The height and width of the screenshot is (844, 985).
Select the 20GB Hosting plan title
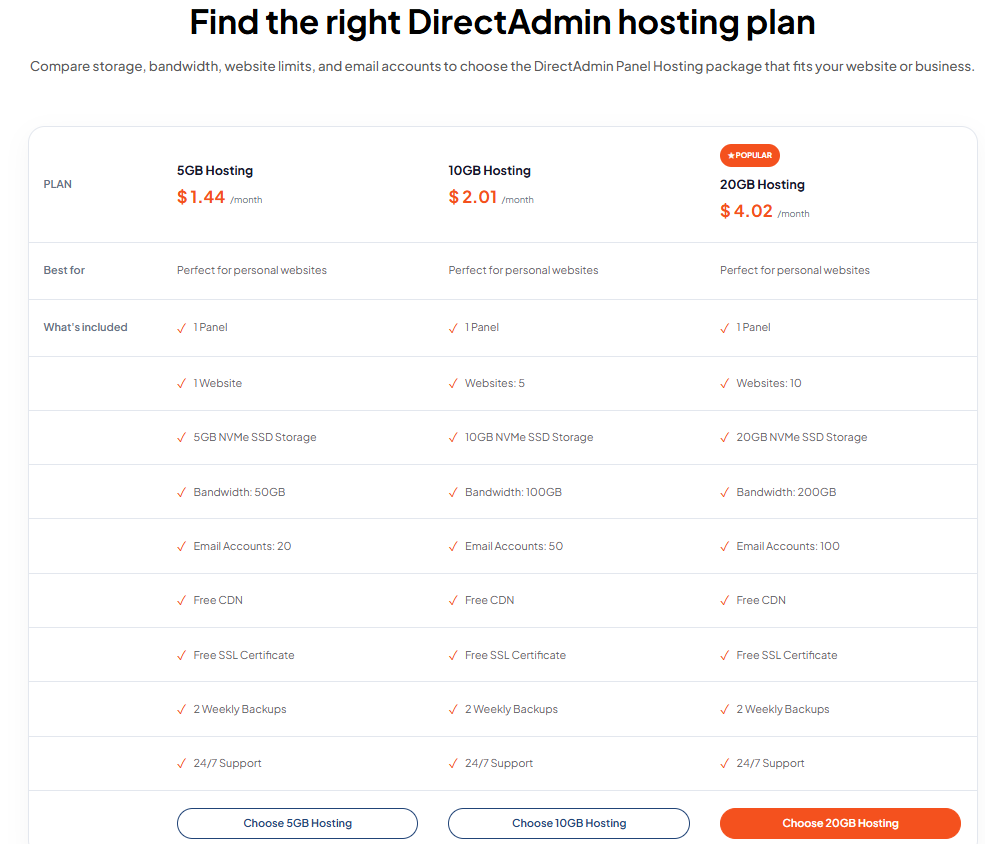tap(762, 185)
